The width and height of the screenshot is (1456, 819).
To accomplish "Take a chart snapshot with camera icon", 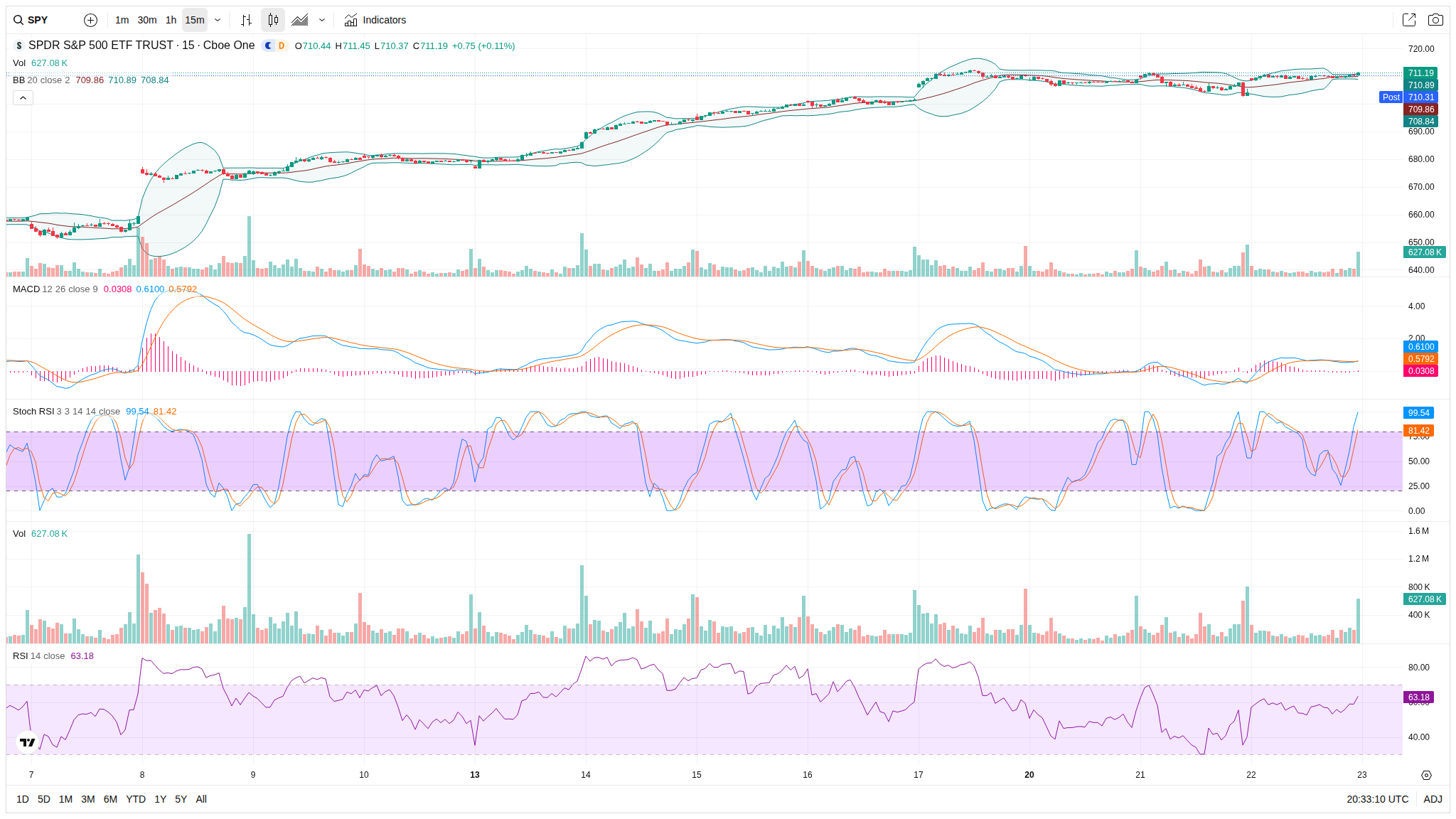I will [x=1435, y=20].
